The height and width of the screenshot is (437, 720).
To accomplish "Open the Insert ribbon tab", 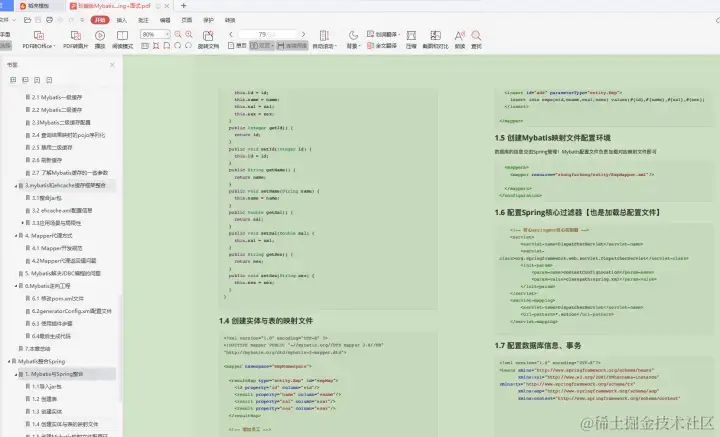I will tap(122, 20).
